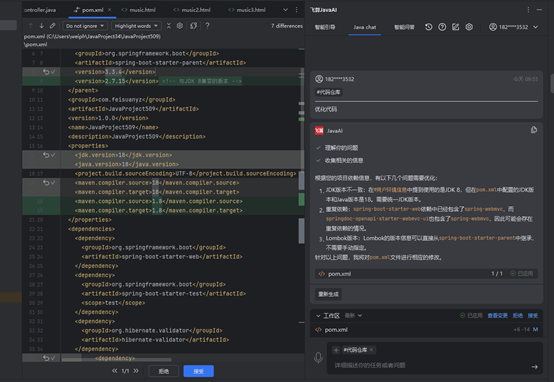Select Java chat tab
This screenshot has height=382, width=554.
(x=365, y=27)
